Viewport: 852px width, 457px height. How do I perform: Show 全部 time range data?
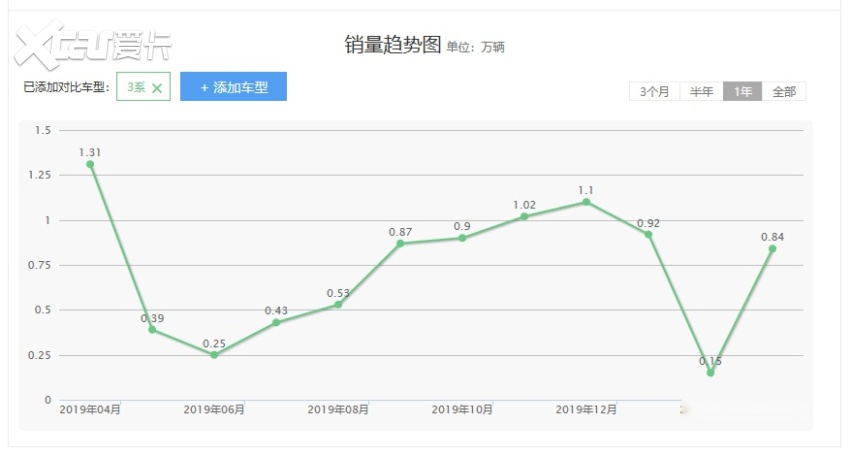pyautogui.click(x=784, y=92)
